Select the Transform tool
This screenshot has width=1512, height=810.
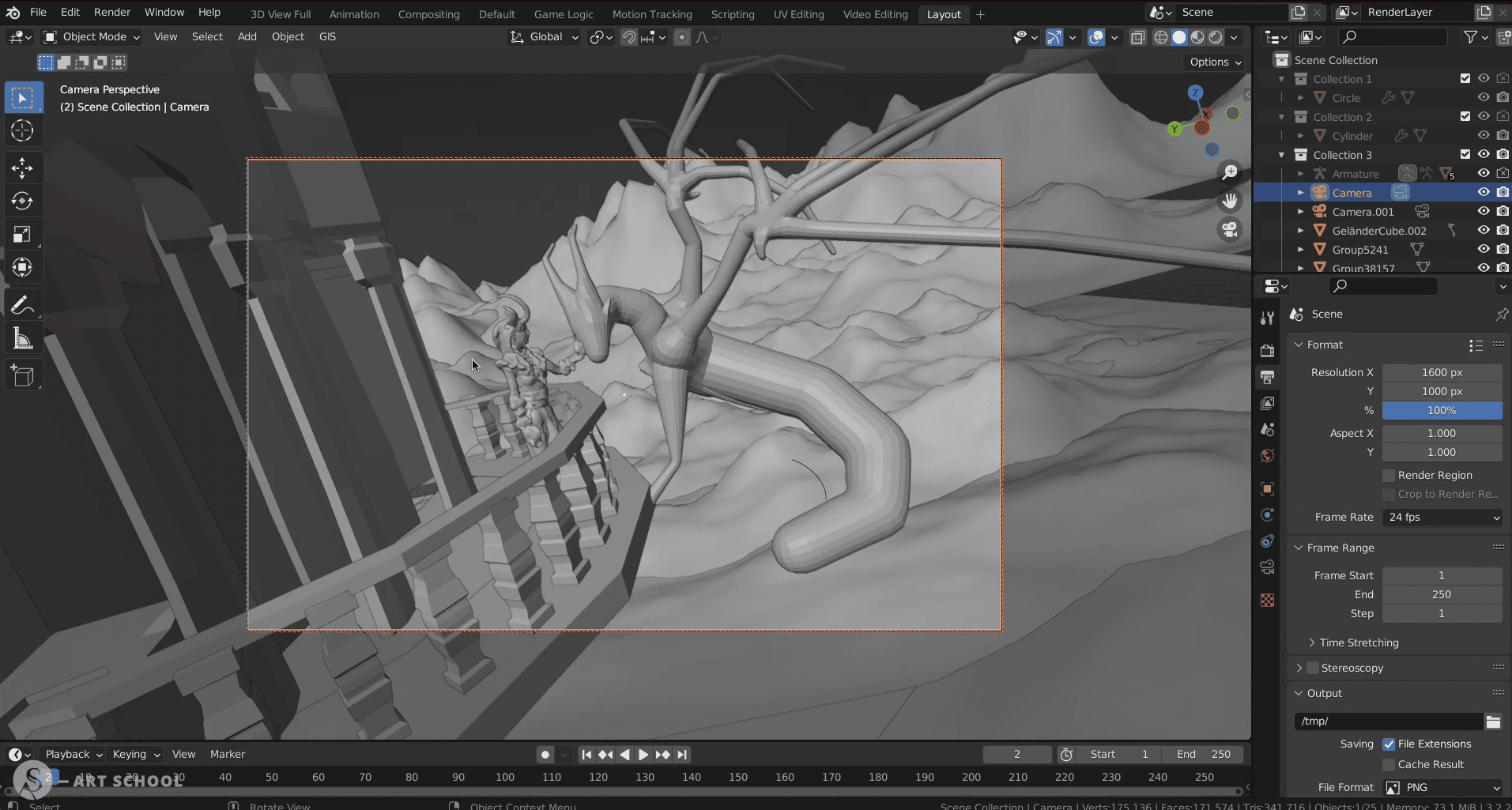point(22,267)
